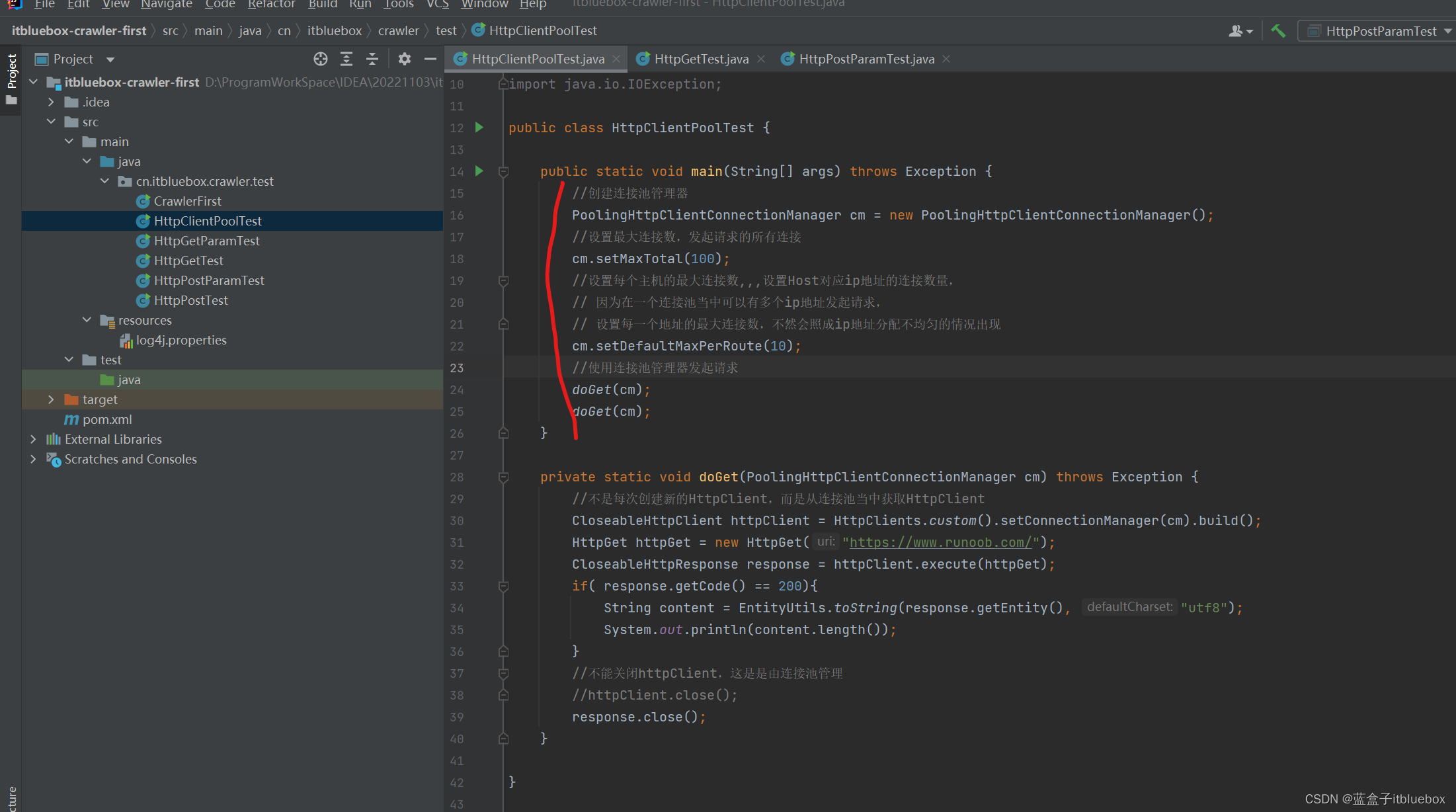Select pom.xml in the project tree
This screenshot has width=1456, height=812.
click(107, 419)
